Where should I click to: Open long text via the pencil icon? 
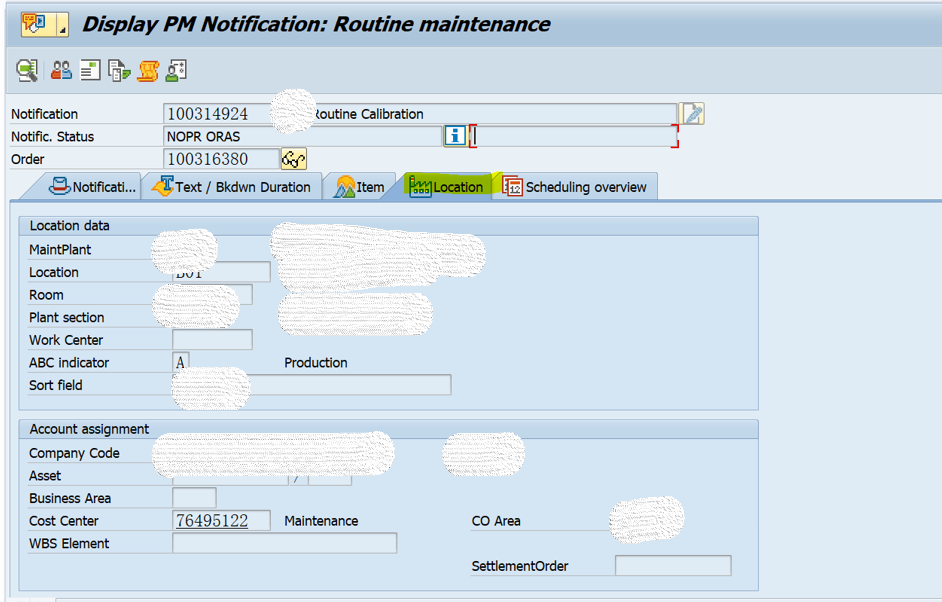(x=691, y=114)
